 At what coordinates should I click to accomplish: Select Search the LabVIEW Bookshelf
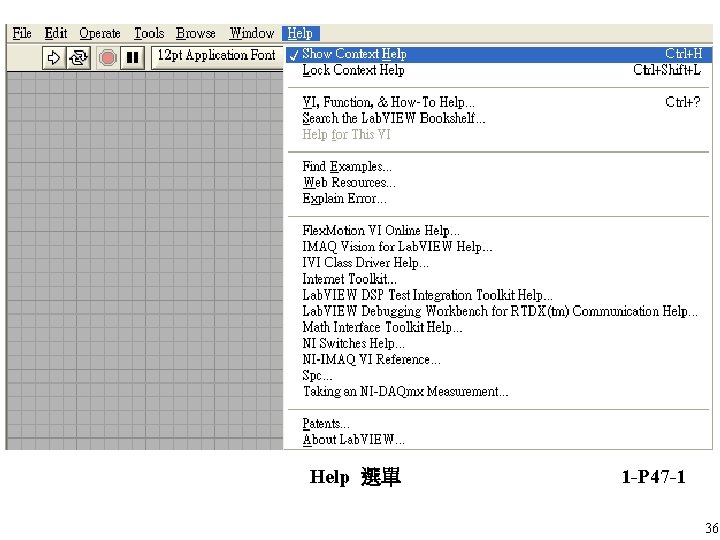[499, 118]
